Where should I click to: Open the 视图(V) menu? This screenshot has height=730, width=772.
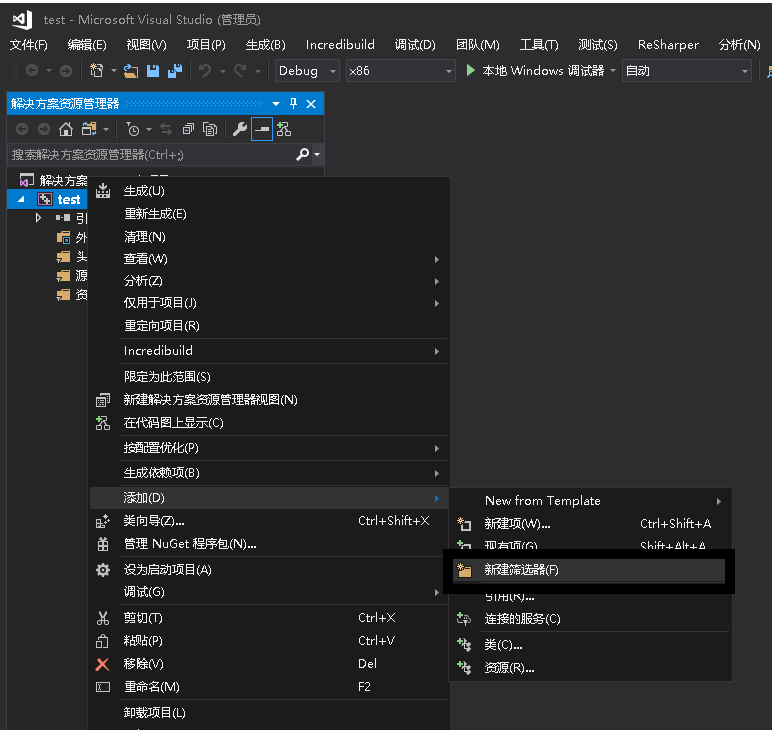[146, 45]
